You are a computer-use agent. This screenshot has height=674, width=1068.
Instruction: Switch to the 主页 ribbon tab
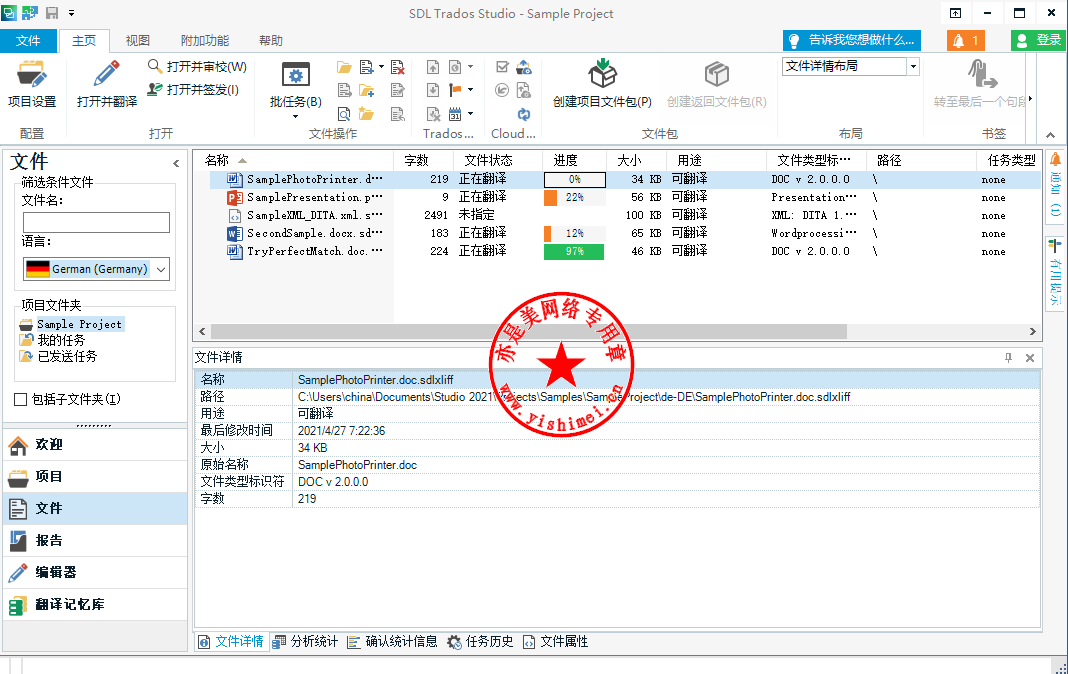(x=84, y=41)
